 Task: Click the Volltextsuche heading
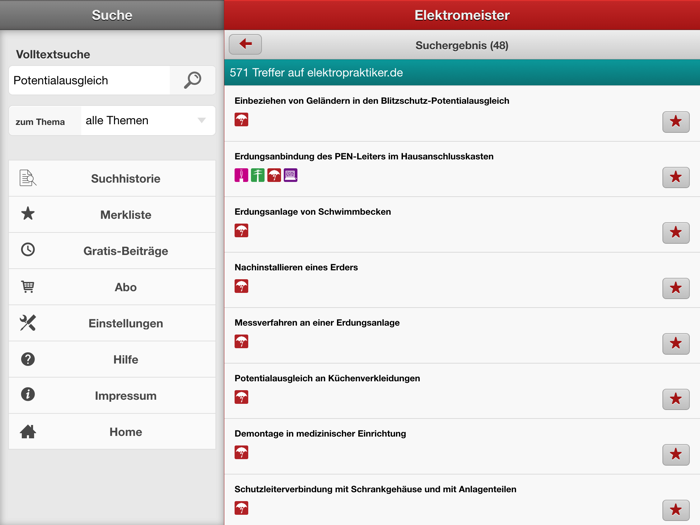pyautogui.click(x=53, y=54)
